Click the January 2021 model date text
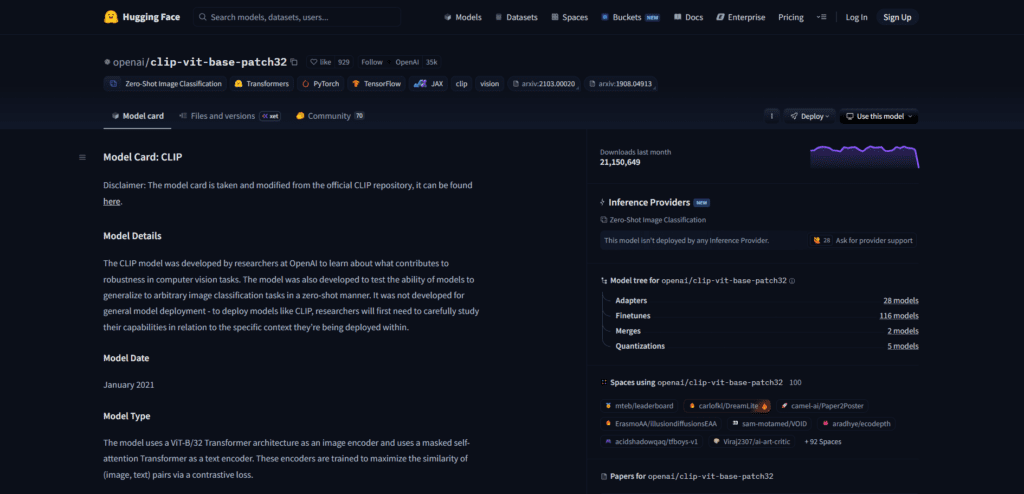1024x494 pixels. pos(129,385)
